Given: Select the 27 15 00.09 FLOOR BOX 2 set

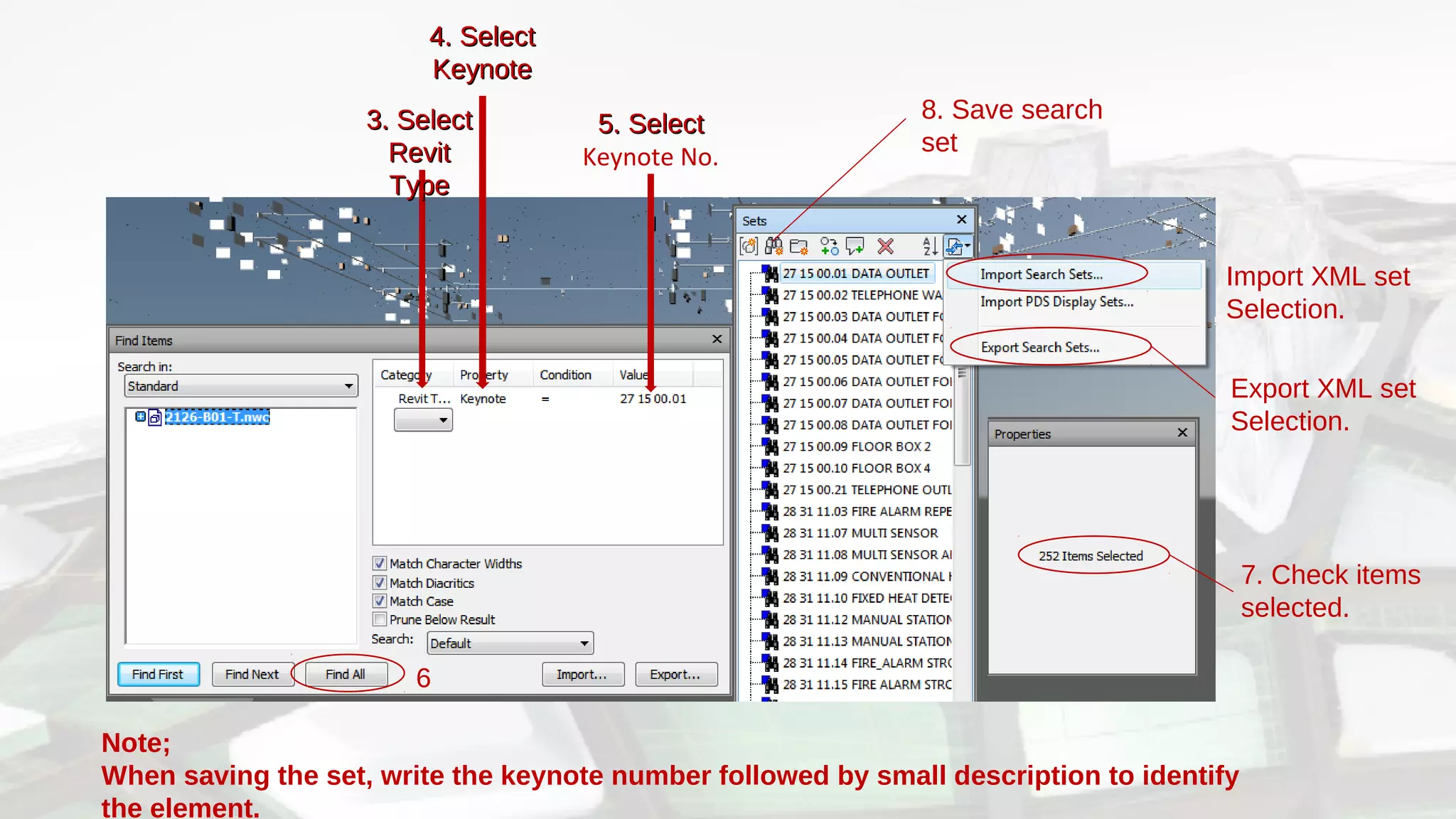Looking at the screenshot, I should [856, 446].
